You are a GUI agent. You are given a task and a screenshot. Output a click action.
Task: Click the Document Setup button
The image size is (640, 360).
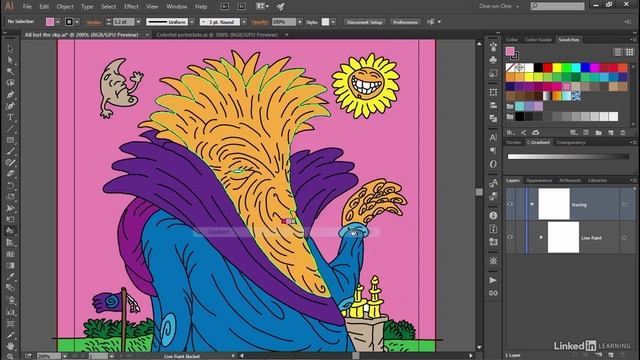[x=364, y=22]
